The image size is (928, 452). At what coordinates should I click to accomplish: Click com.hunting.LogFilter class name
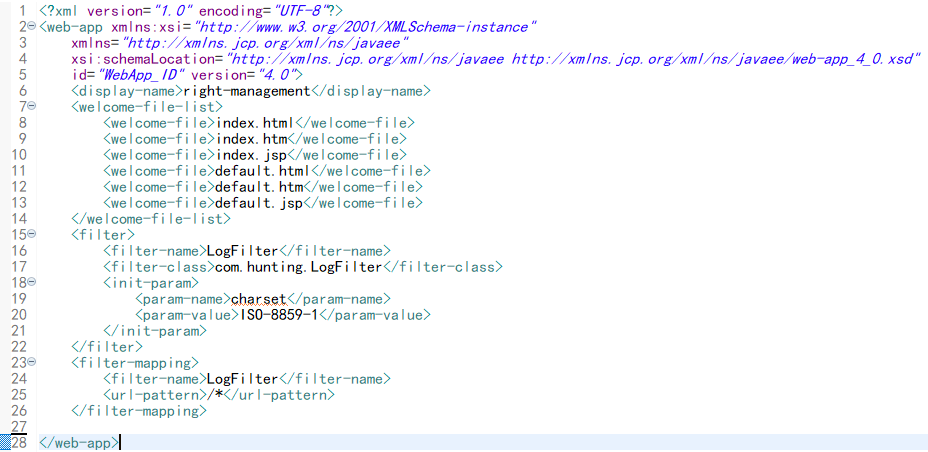point(299,266)
